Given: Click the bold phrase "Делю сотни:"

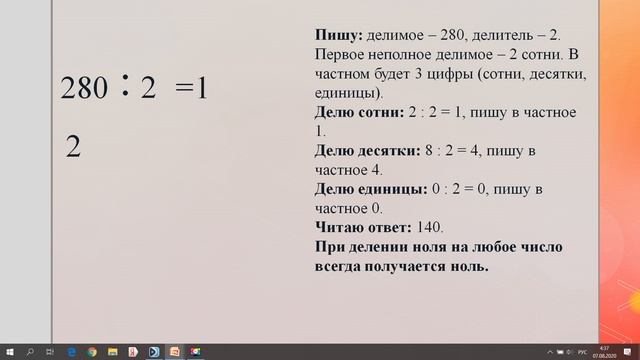Looking at the screenshot, I should (359, 112).
